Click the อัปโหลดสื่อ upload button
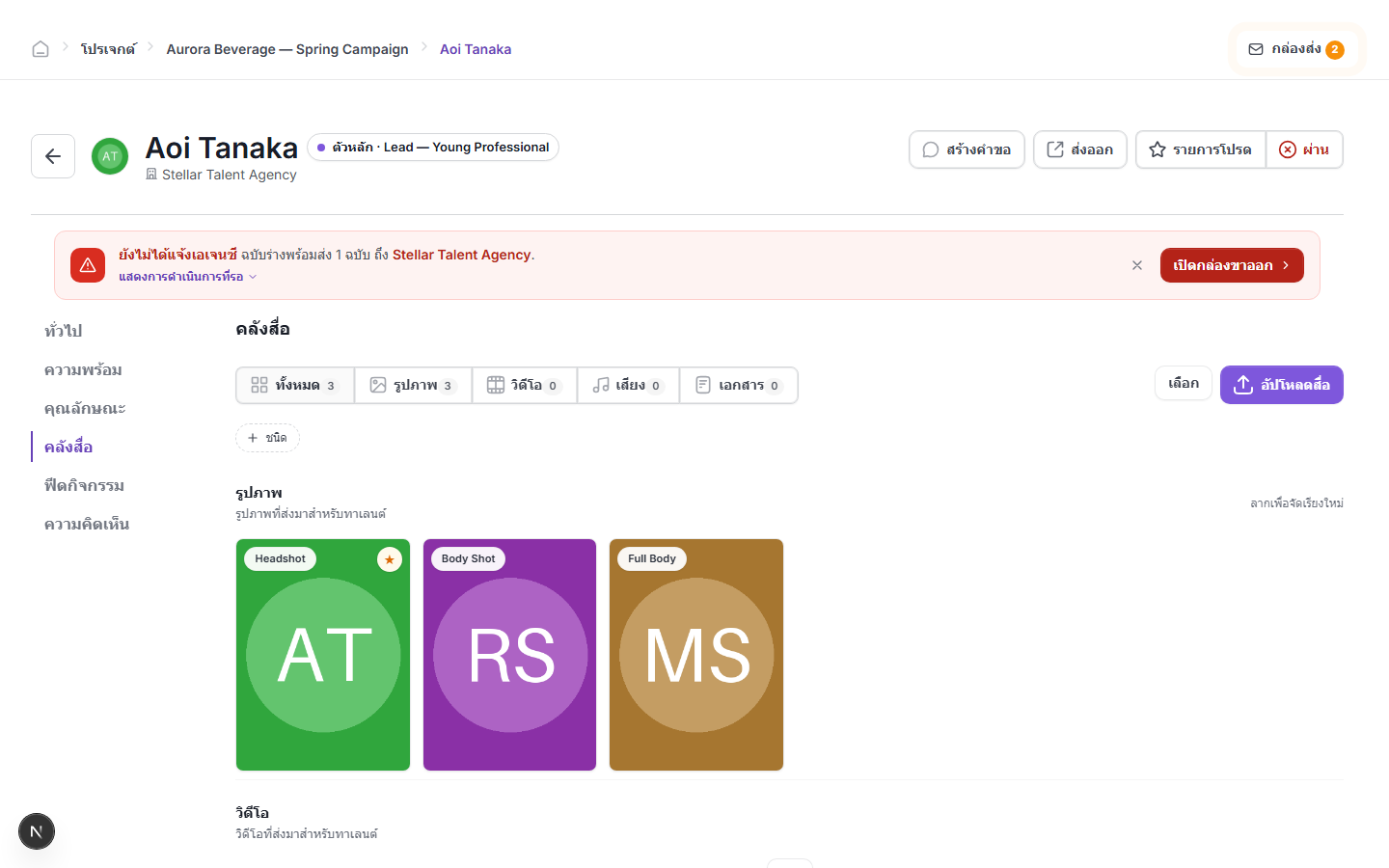The width and height of the screenshot is (1389, 868). pos(1282,385)
